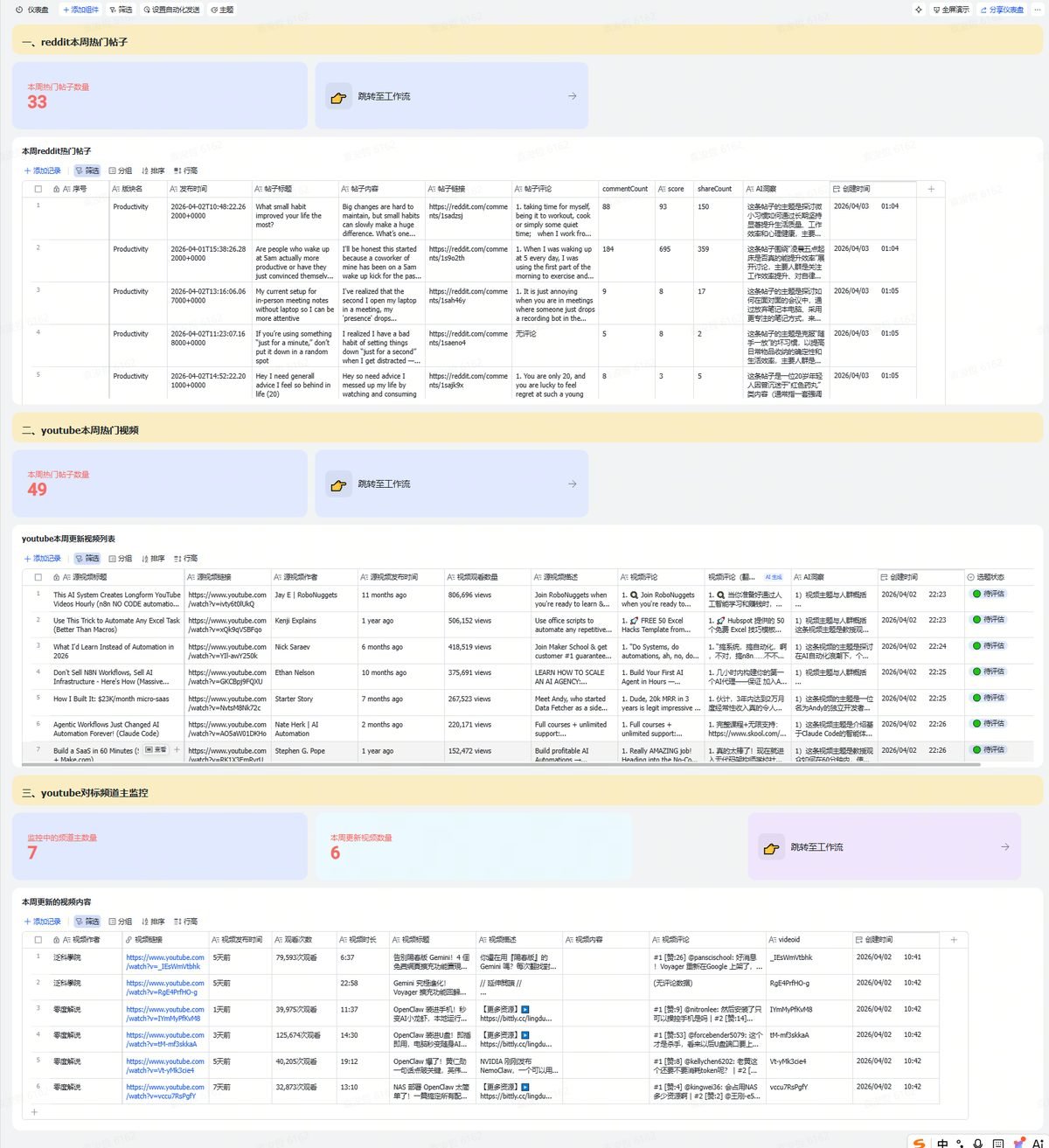Open 行高 for 本周更新的视频内容 table

pyautogui.click(x=185, y=922)
